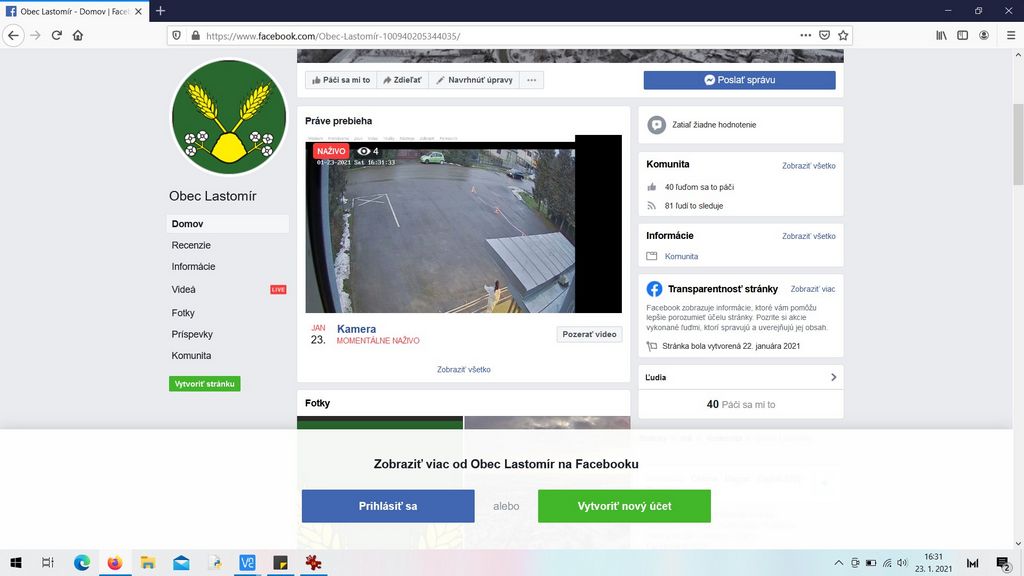Open the network Wi-Fi icon in tray
This screenshot has height=576, width=1024.
887,562
